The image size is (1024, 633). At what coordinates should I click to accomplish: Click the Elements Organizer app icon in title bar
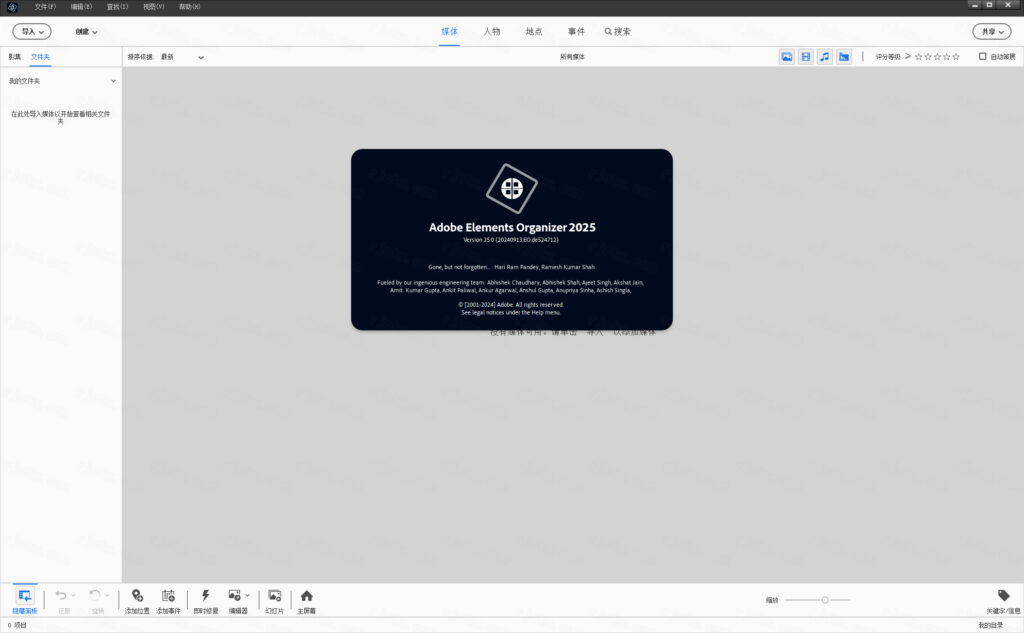12,7
